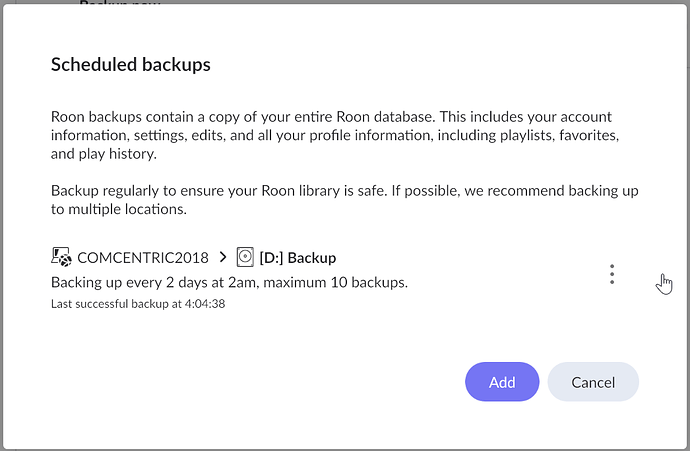Click the dimmed background strip left of dialog
This screenshot has width=690, height=451.
(x=1, y=225)
